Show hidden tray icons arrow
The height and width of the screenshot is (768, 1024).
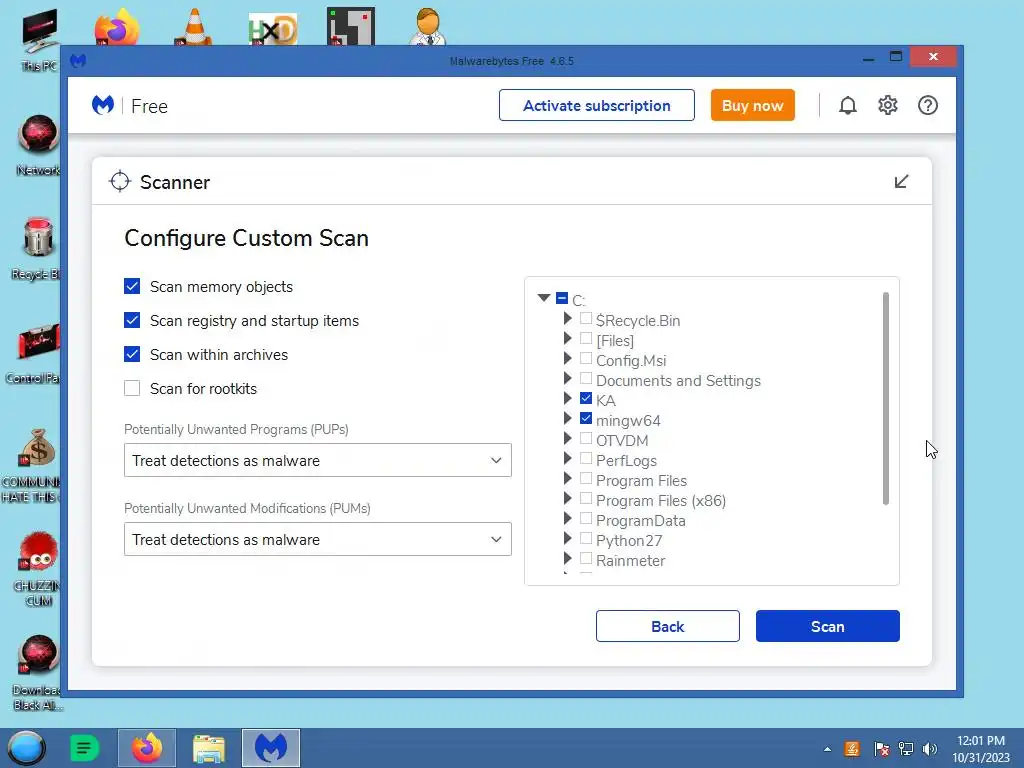[x=827, y=749]
